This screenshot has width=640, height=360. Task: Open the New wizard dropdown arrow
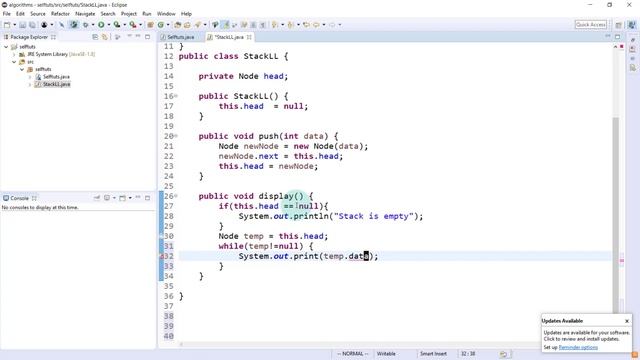pos(14,25)
